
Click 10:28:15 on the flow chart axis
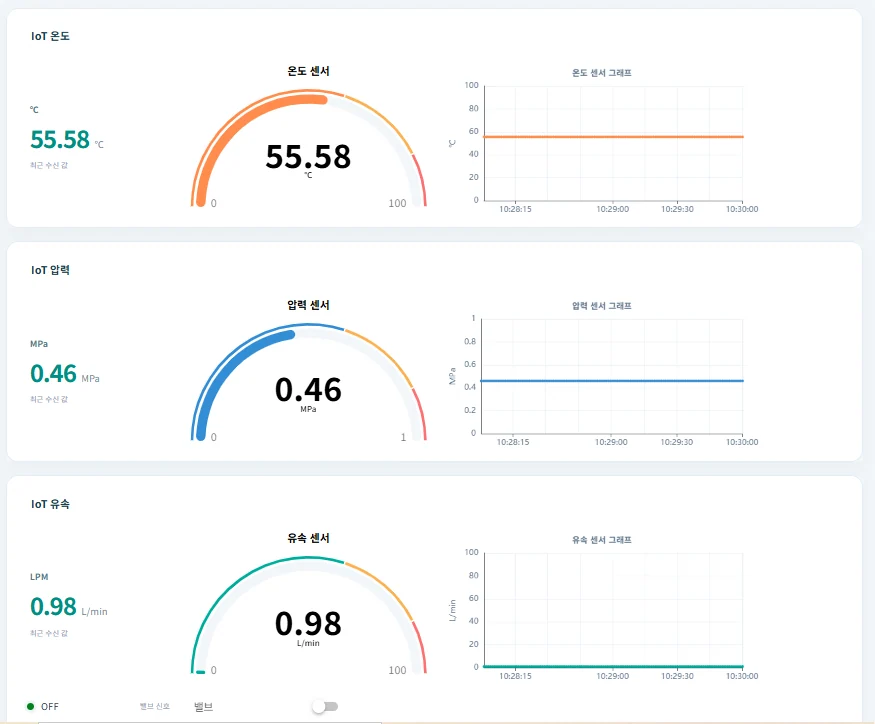tap(516, 676)
